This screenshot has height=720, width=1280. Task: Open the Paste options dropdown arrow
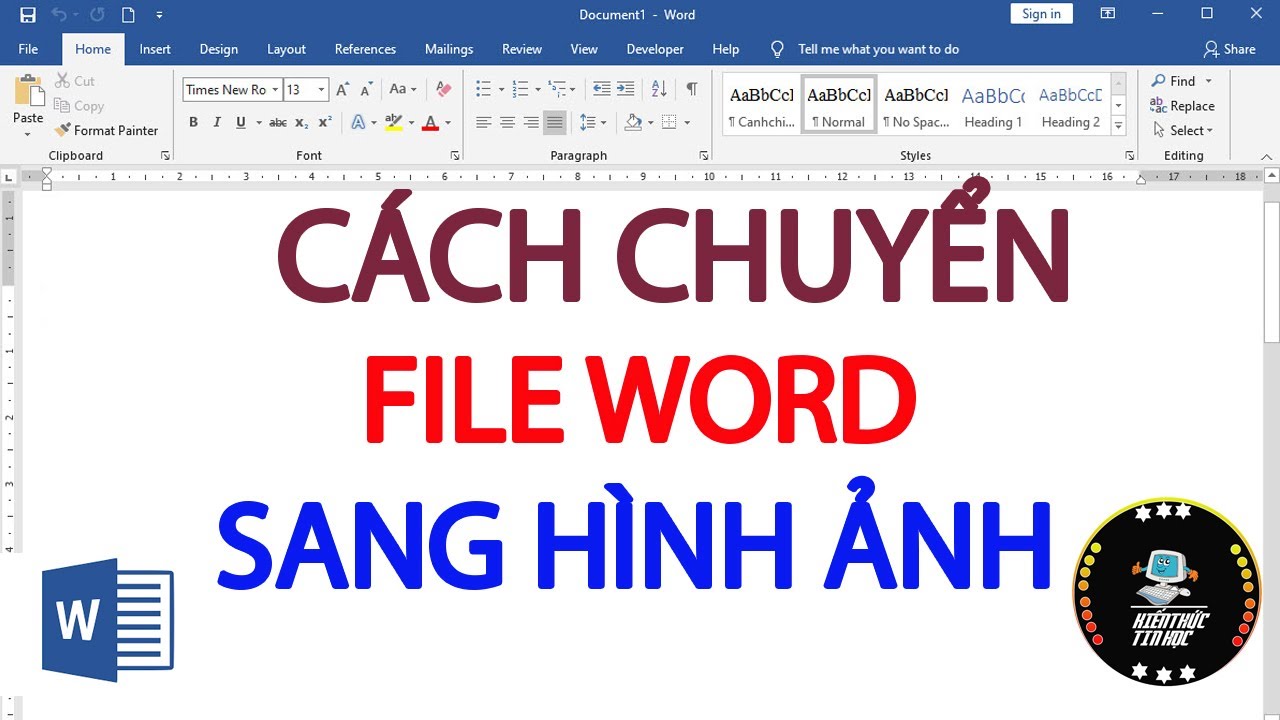click(28, 135)
